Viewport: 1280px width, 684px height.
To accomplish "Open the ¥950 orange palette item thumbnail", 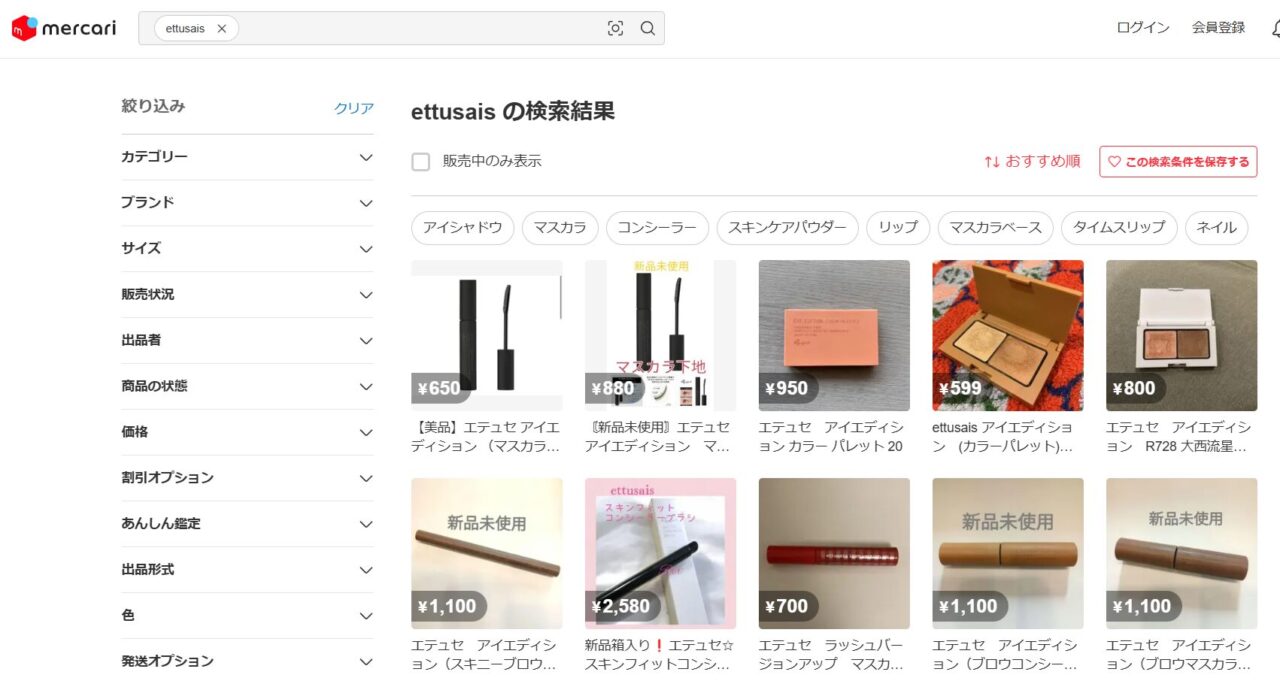I will (834, 335).
